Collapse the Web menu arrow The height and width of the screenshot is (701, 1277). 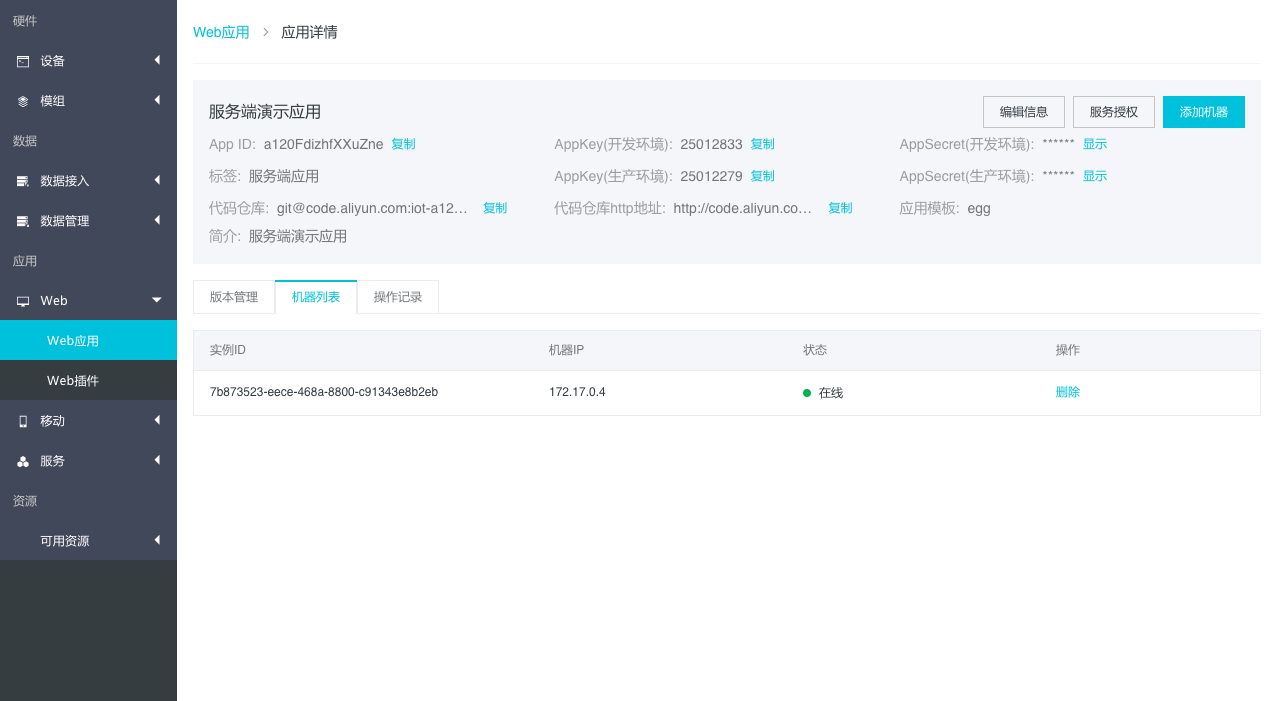click(x=157, y=300)
